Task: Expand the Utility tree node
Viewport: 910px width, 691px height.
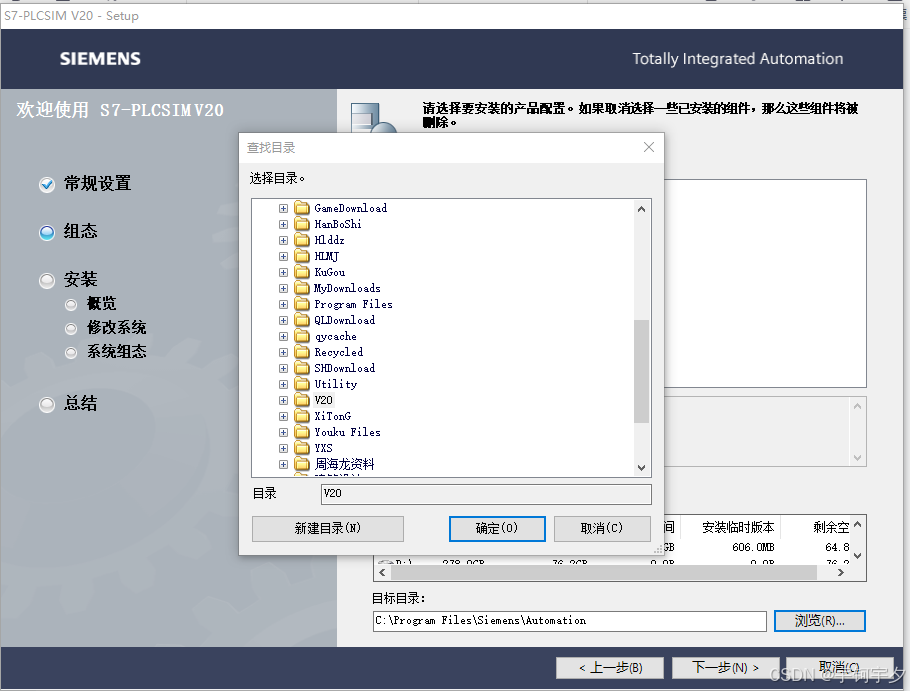Action: pos(283,384)
